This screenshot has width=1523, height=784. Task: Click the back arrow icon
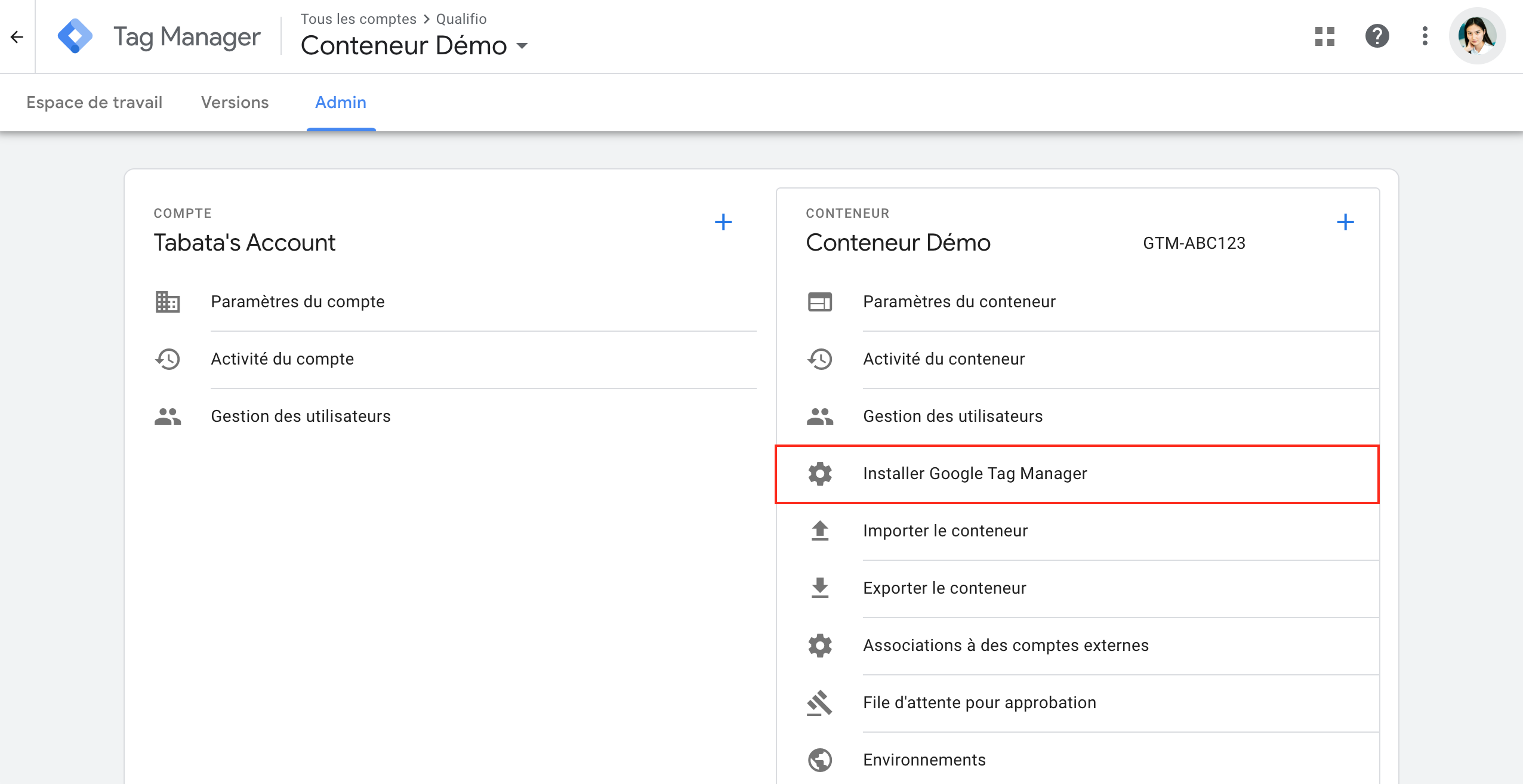click(17, 37)
